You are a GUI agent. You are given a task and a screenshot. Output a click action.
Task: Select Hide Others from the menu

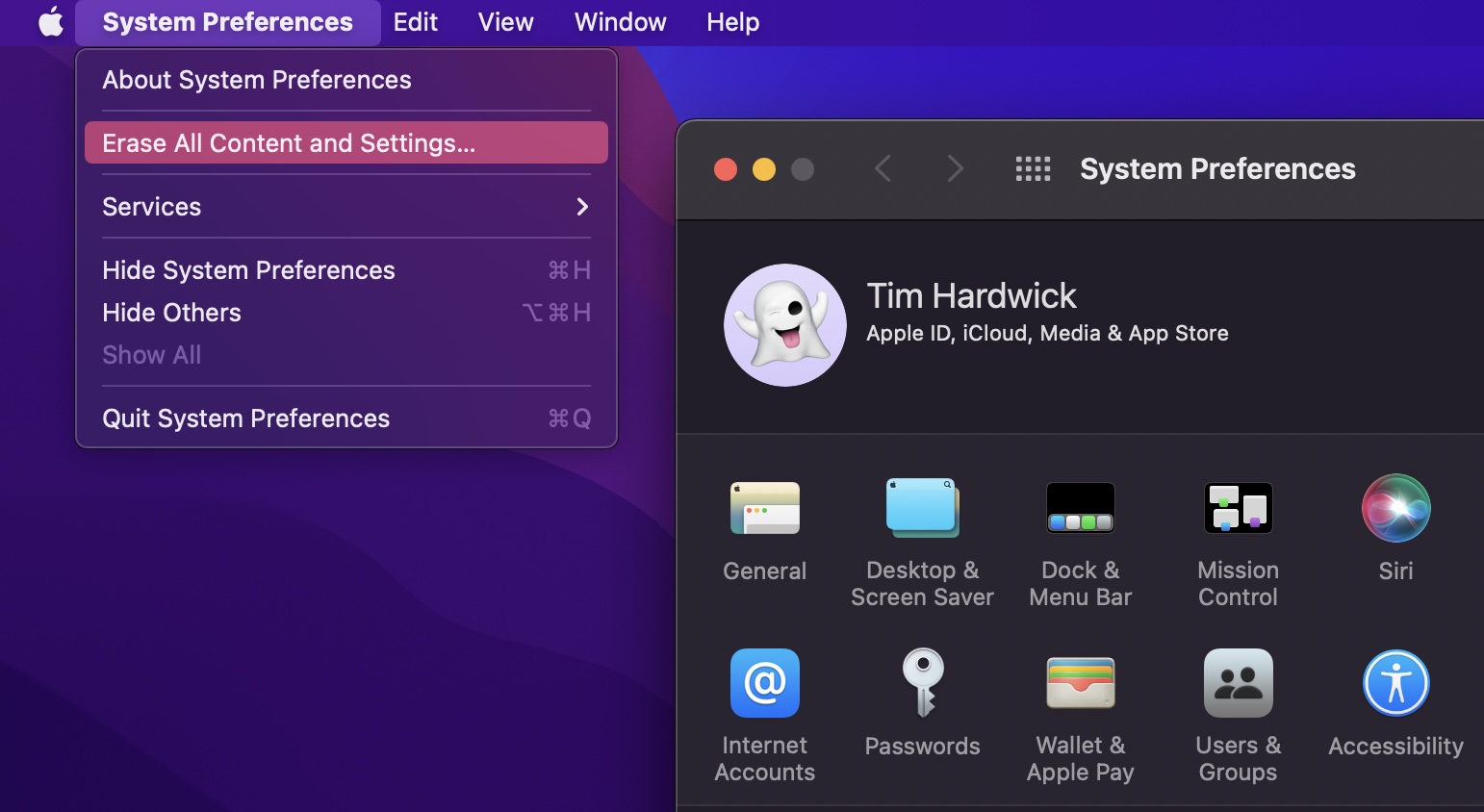(x=345, y=313)
